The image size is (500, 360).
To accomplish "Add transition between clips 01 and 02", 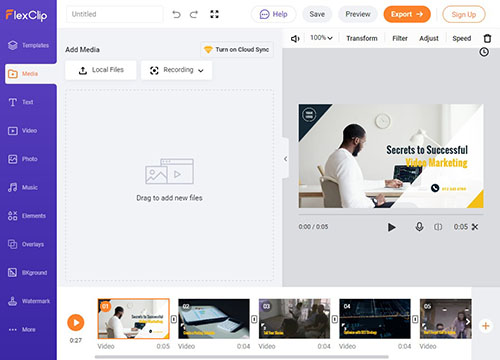I will tap(174, 319).
